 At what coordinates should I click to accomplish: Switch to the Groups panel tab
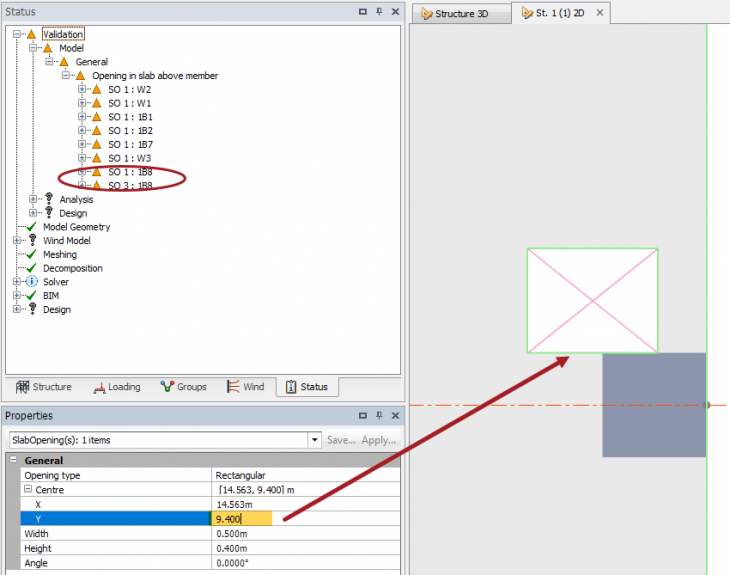tap(183, 387)
